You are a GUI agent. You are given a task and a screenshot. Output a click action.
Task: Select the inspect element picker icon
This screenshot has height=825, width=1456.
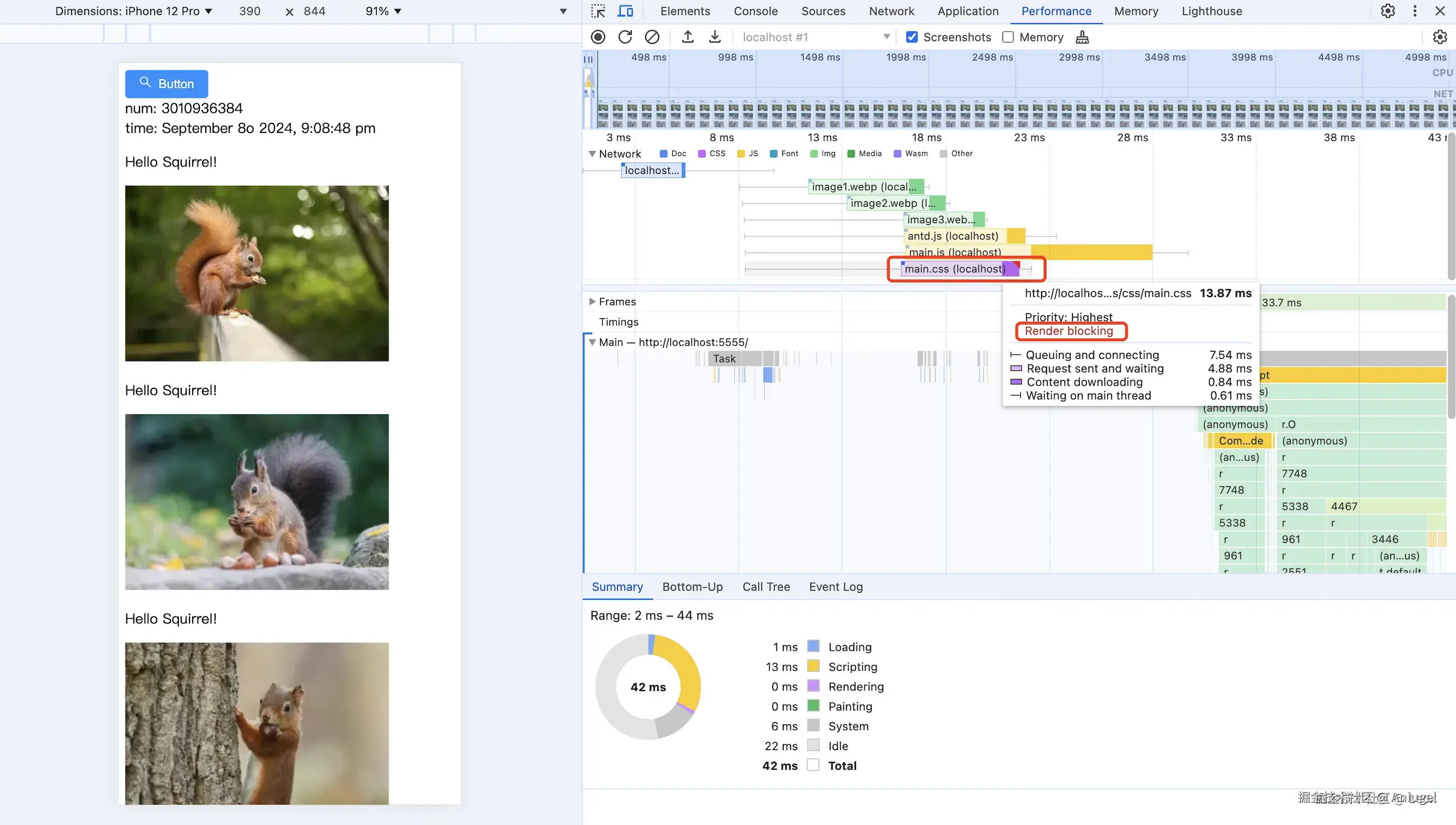pos(598,11)
